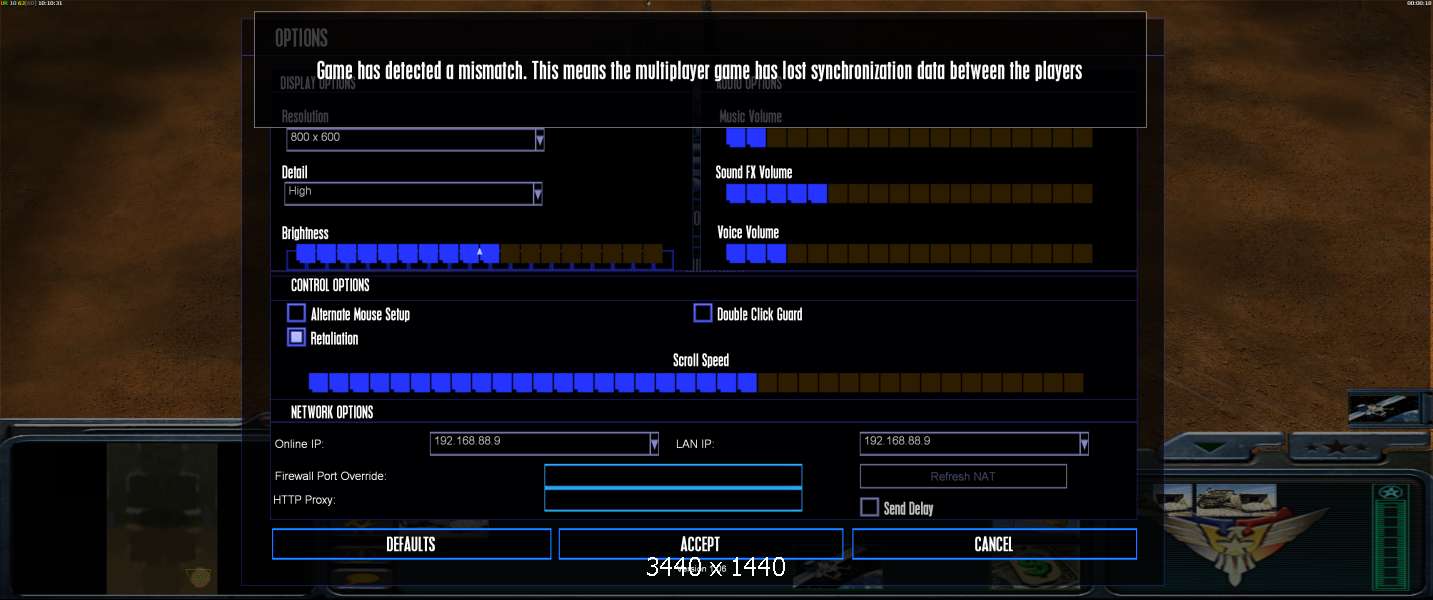Set the Sound FX Volume slider
This screenshot has width=1433, height=600.
pyautogui.click(x=908, y=193)
